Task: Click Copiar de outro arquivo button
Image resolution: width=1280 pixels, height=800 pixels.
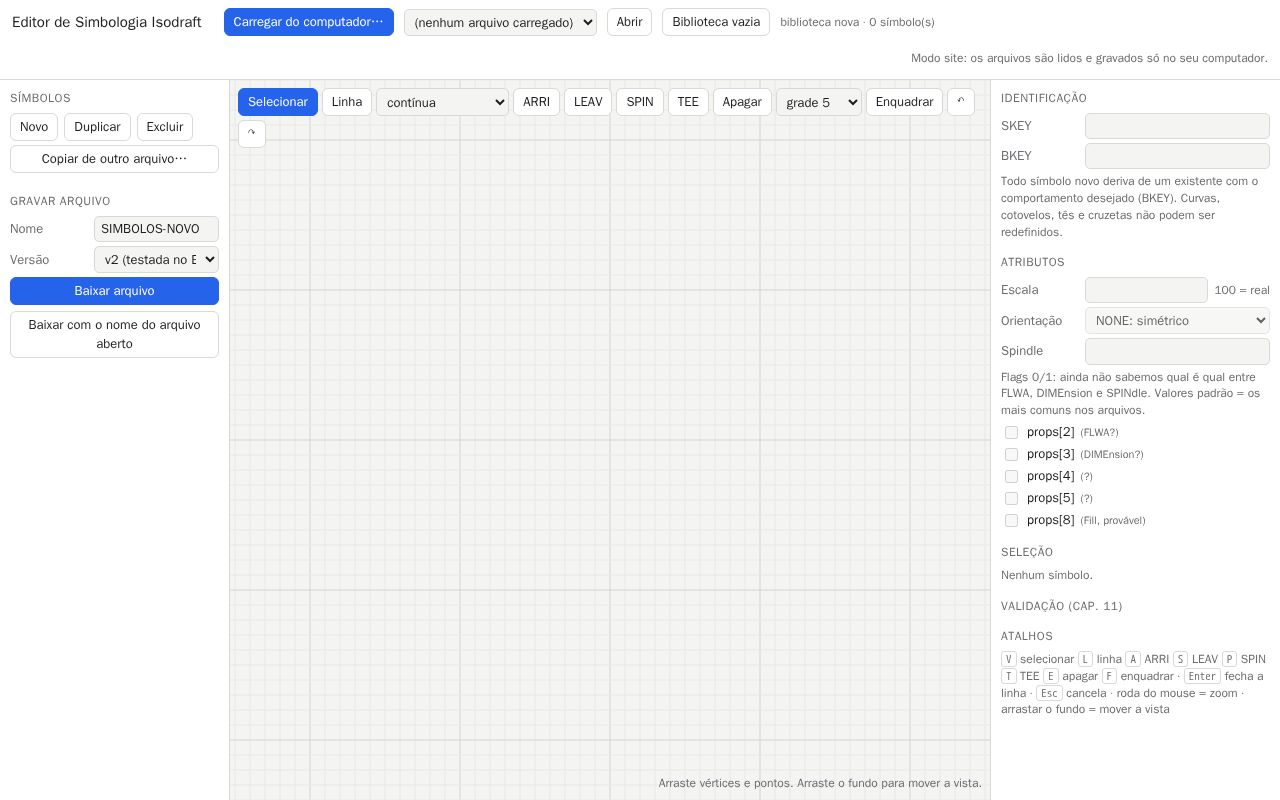Action: 114,159
